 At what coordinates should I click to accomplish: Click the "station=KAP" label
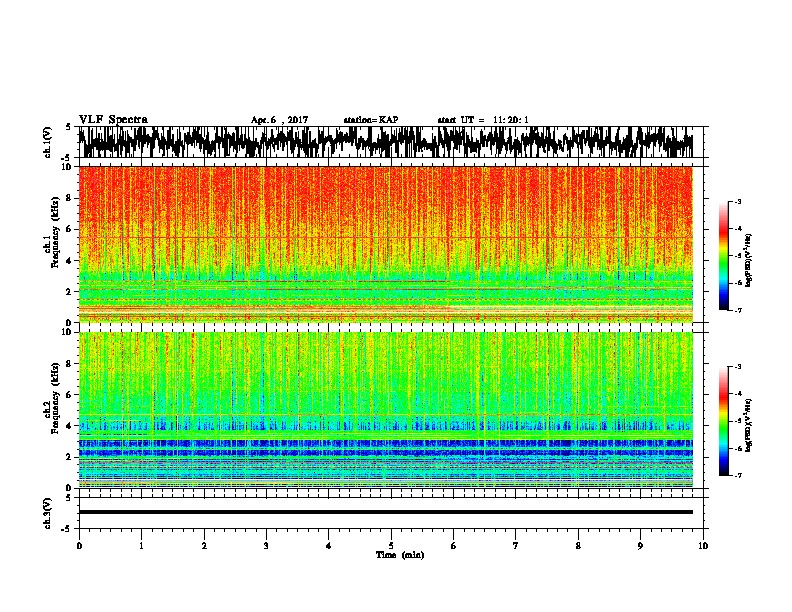[x=371, y=120]
